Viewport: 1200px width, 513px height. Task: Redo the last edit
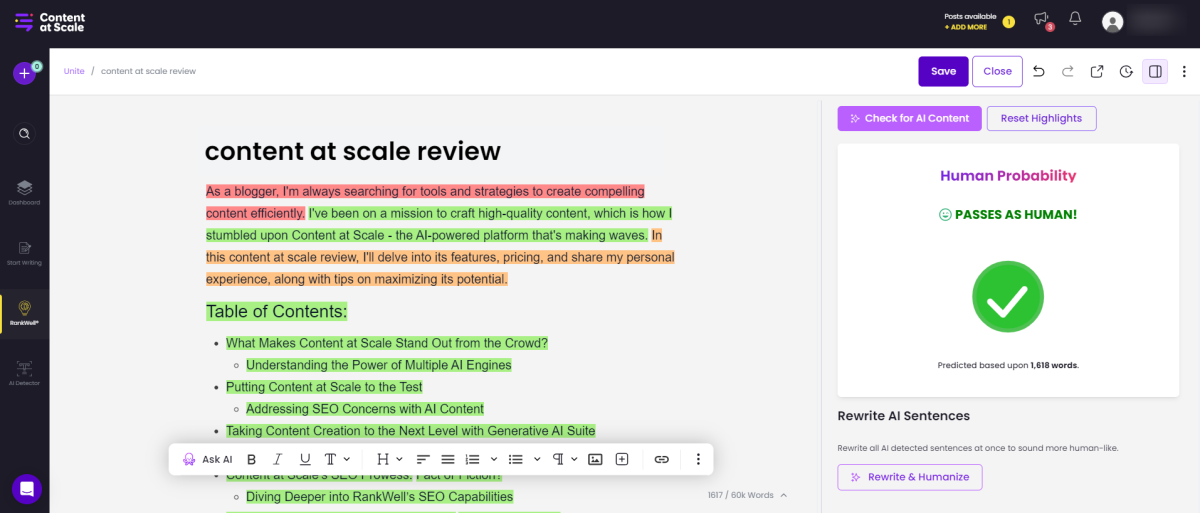pyautogui.click(x=1068, y=71)
